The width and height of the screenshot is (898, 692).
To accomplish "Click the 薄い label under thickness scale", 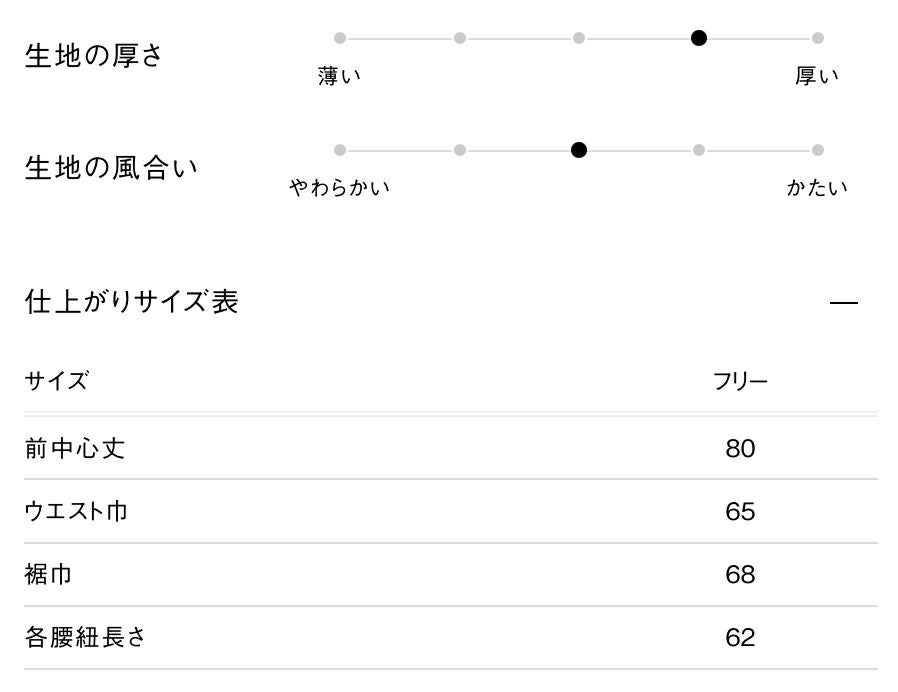I will coord(340,76).
